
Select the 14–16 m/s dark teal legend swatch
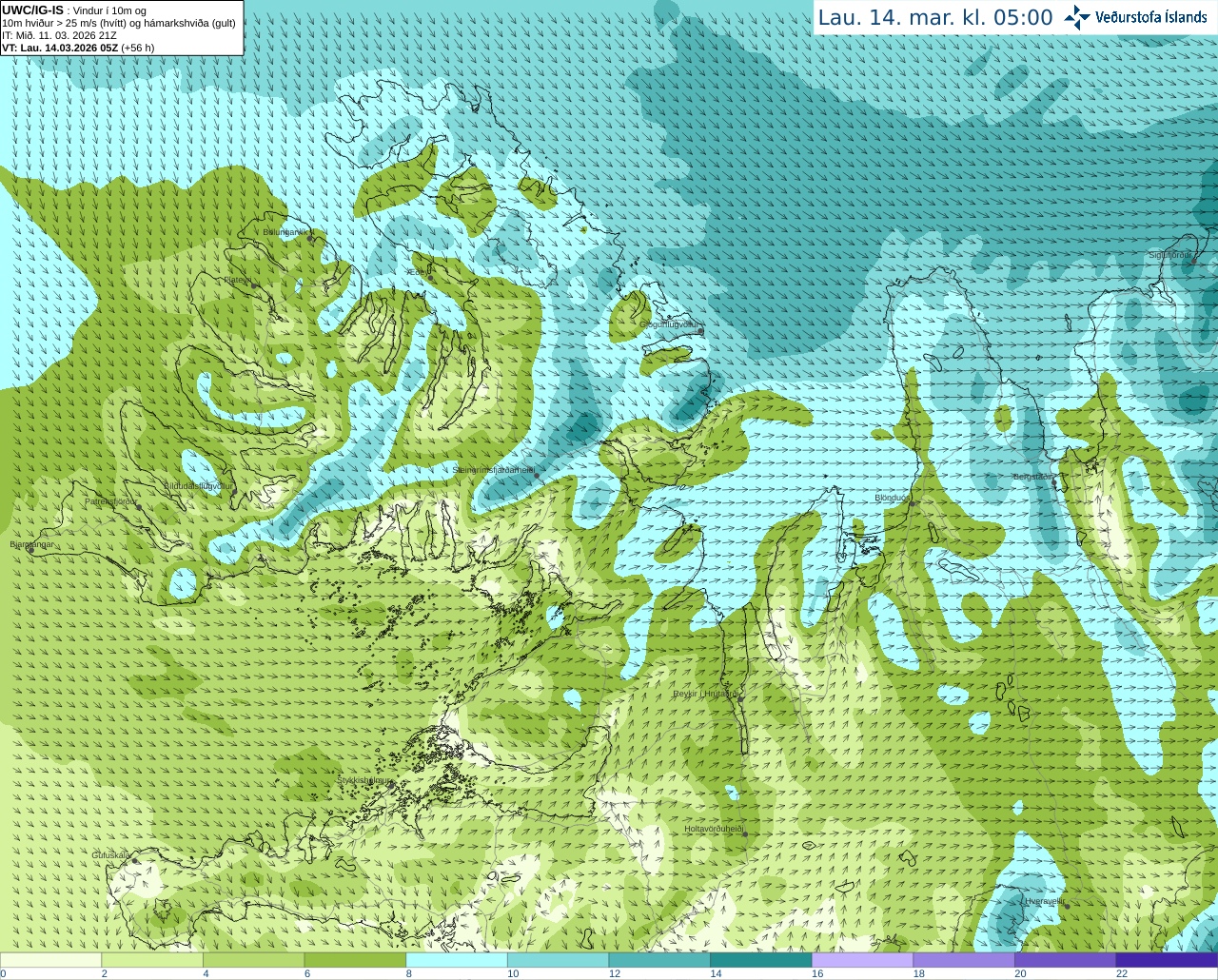click(761, 960)
